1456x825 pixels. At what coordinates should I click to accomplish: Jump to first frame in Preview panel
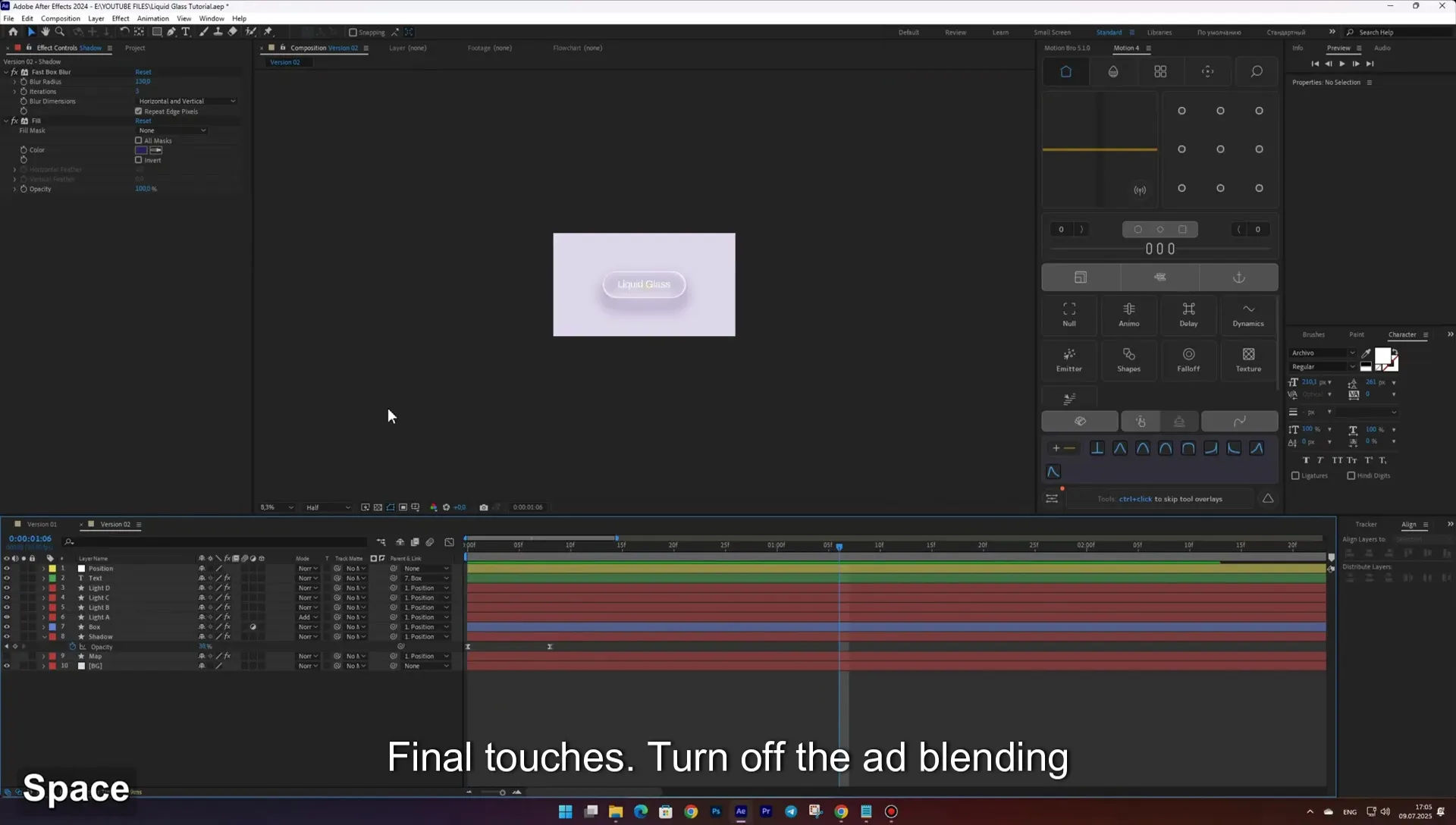pyautogui.click(x=1315, y=64)
